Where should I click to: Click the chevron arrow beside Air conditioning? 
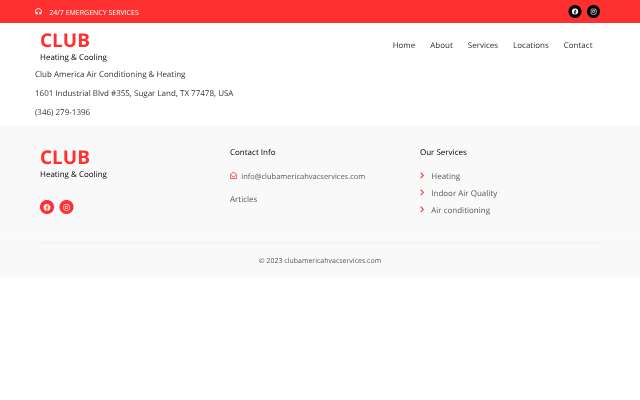(x=422, y=209)
